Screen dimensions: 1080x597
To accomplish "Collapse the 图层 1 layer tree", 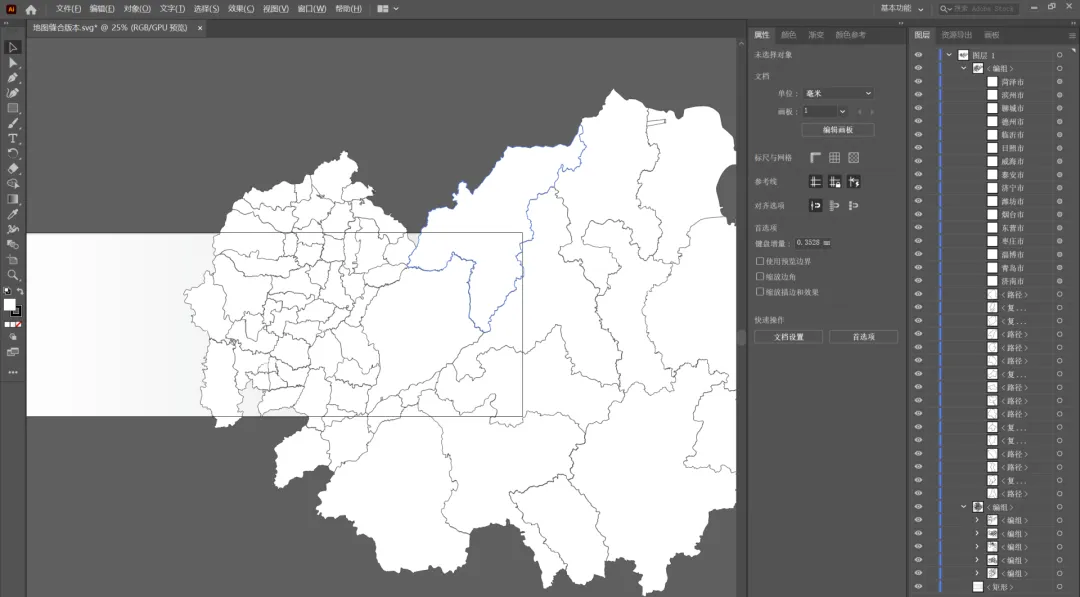I will (x=949, y=55).
